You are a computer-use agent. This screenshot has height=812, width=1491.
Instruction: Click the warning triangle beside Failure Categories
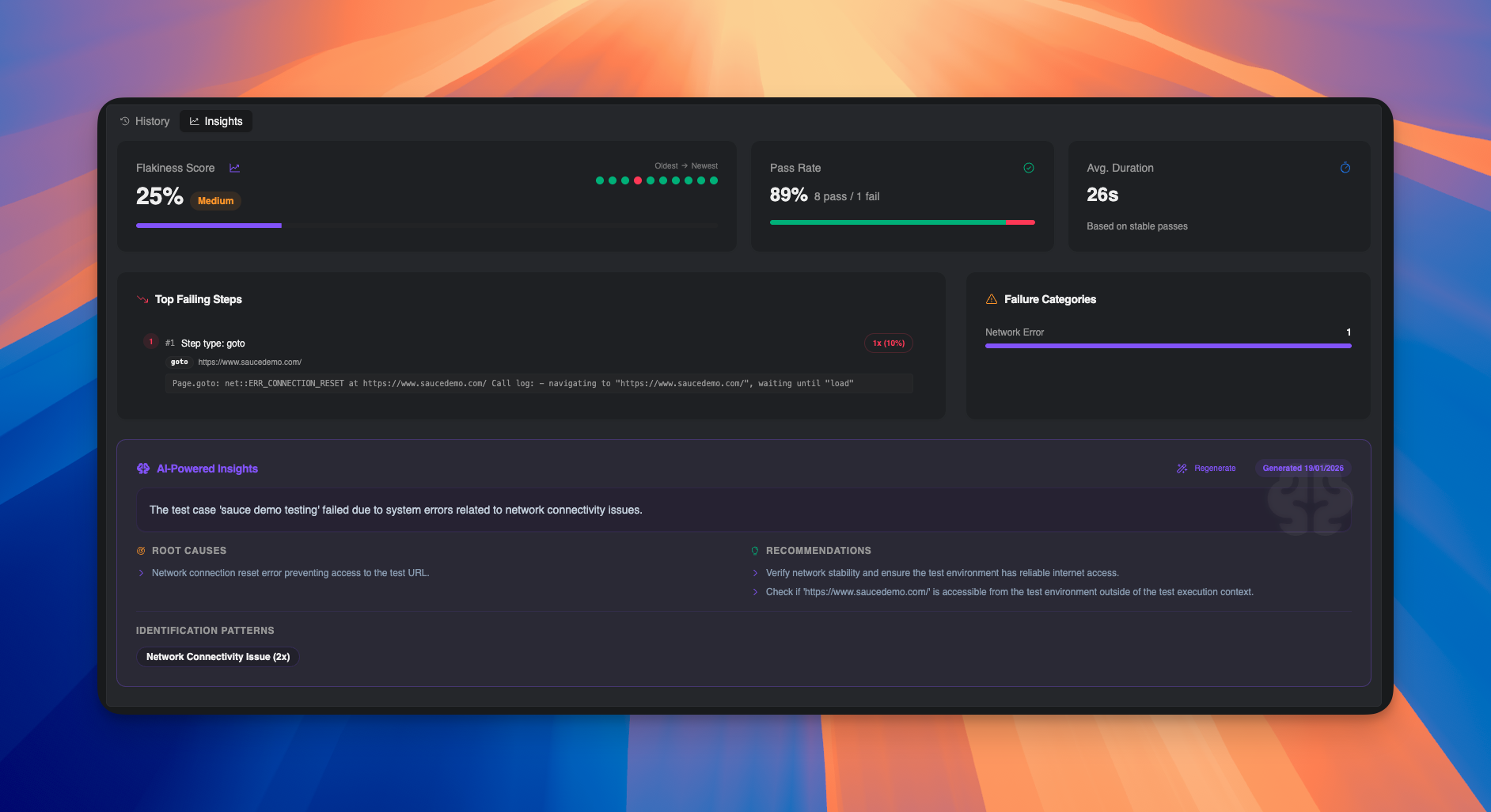coord(991,298)
